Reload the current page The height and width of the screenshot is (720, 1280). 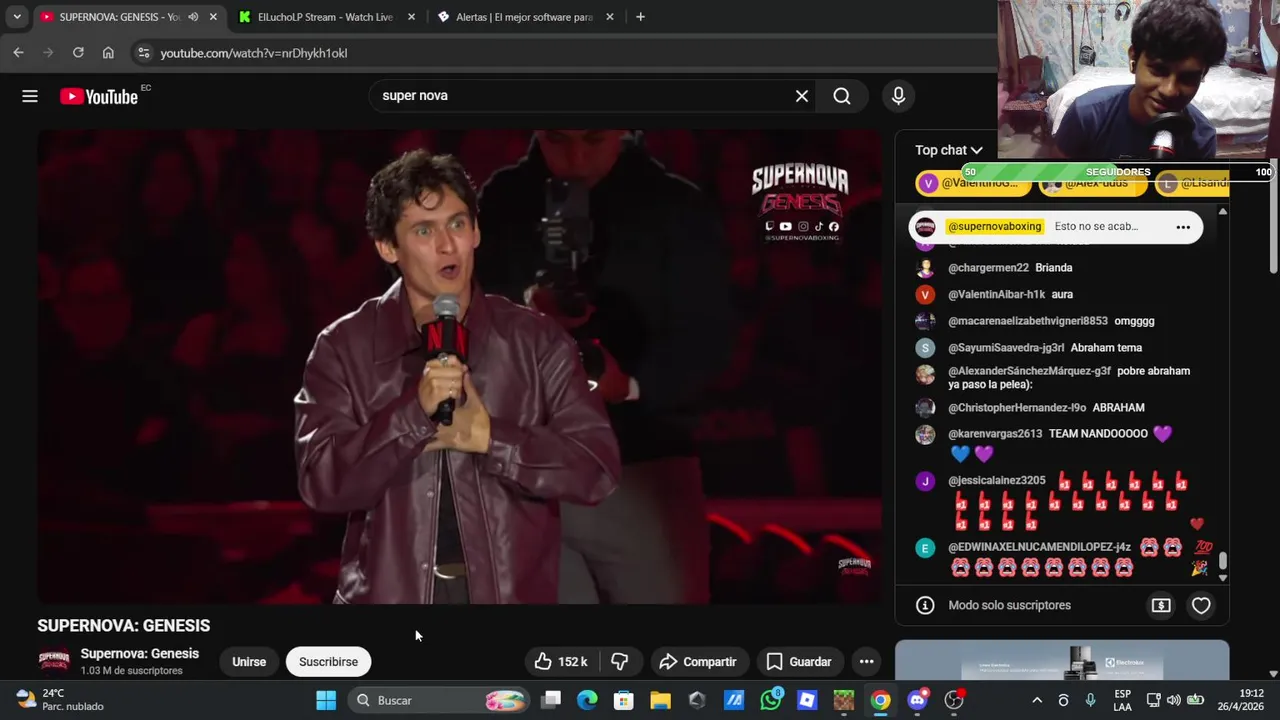click(78, 53)
